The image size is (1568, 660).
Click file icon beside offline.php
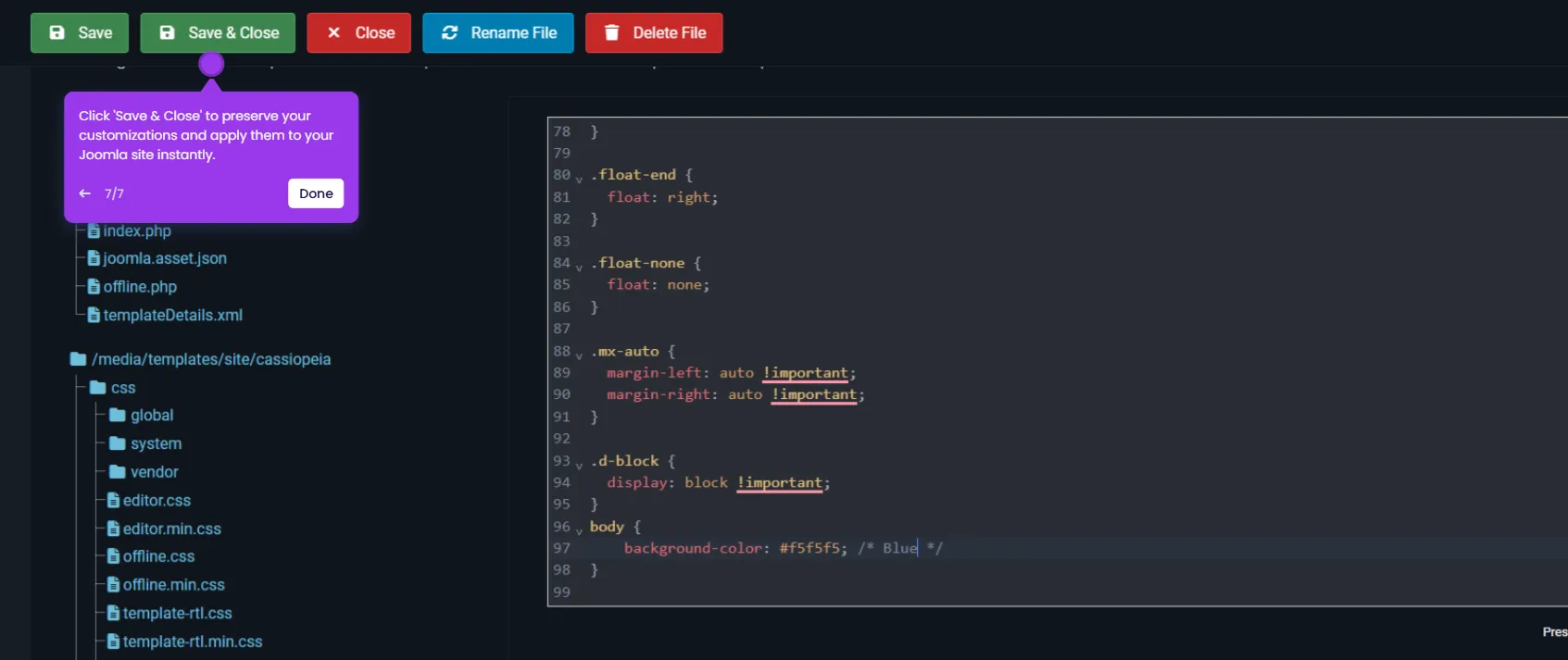click(94, 287)
